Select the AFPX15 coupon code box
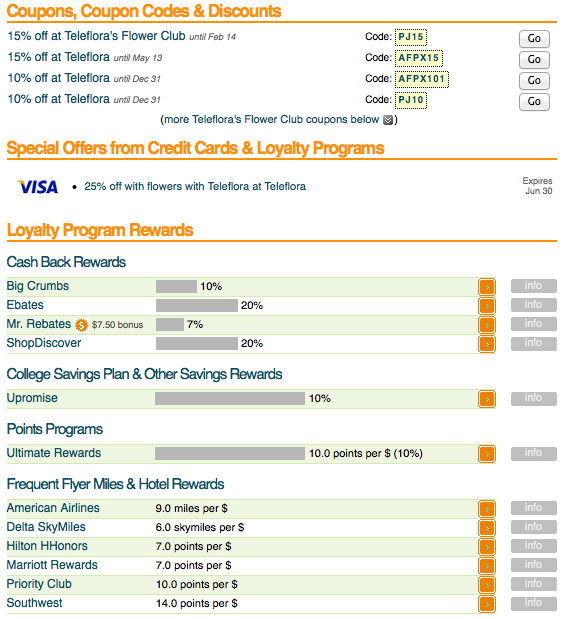569x619 pixels. click(419, 58)
